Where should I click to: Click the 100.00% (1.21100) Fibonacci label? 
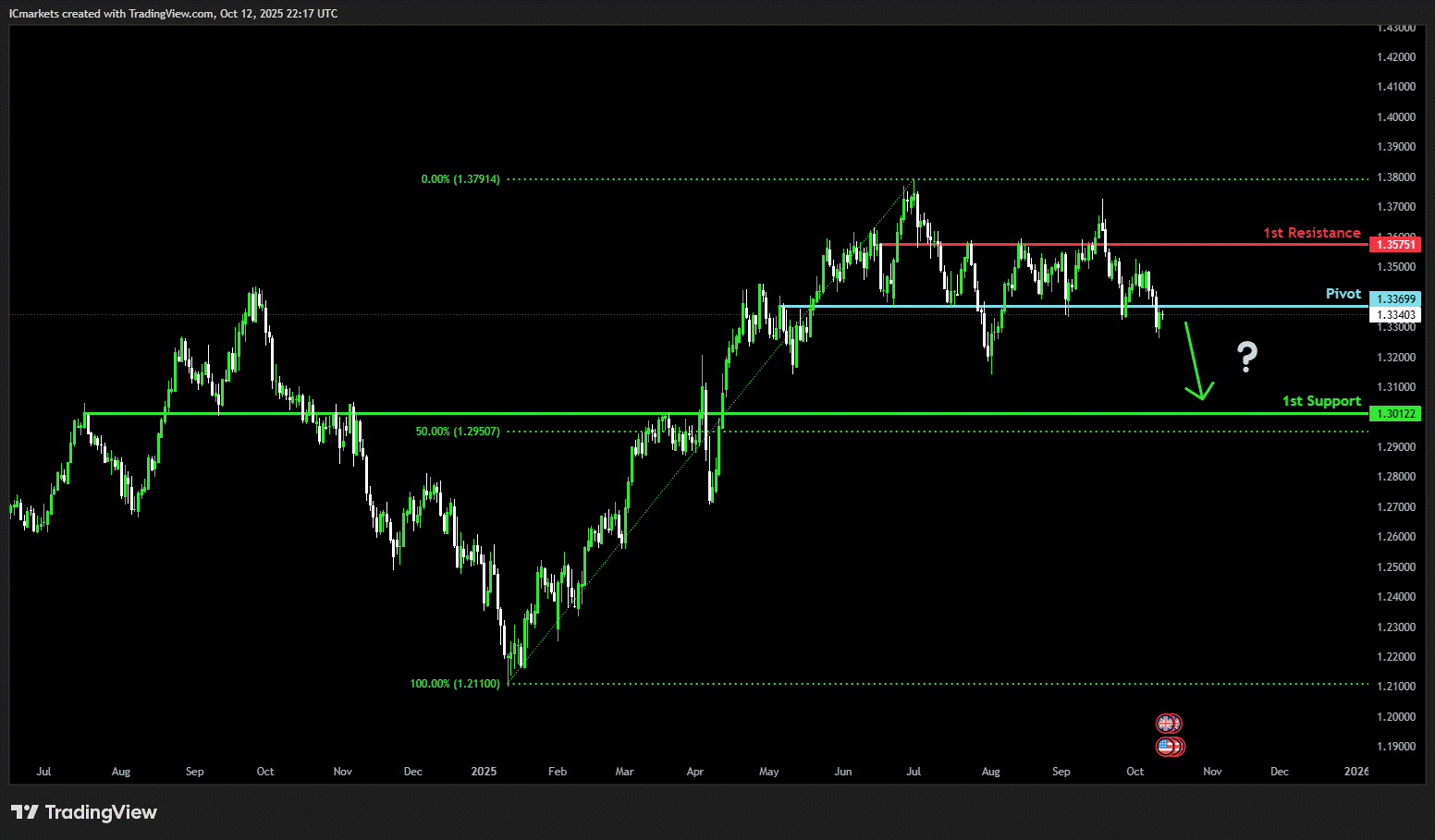coord(455,684)
